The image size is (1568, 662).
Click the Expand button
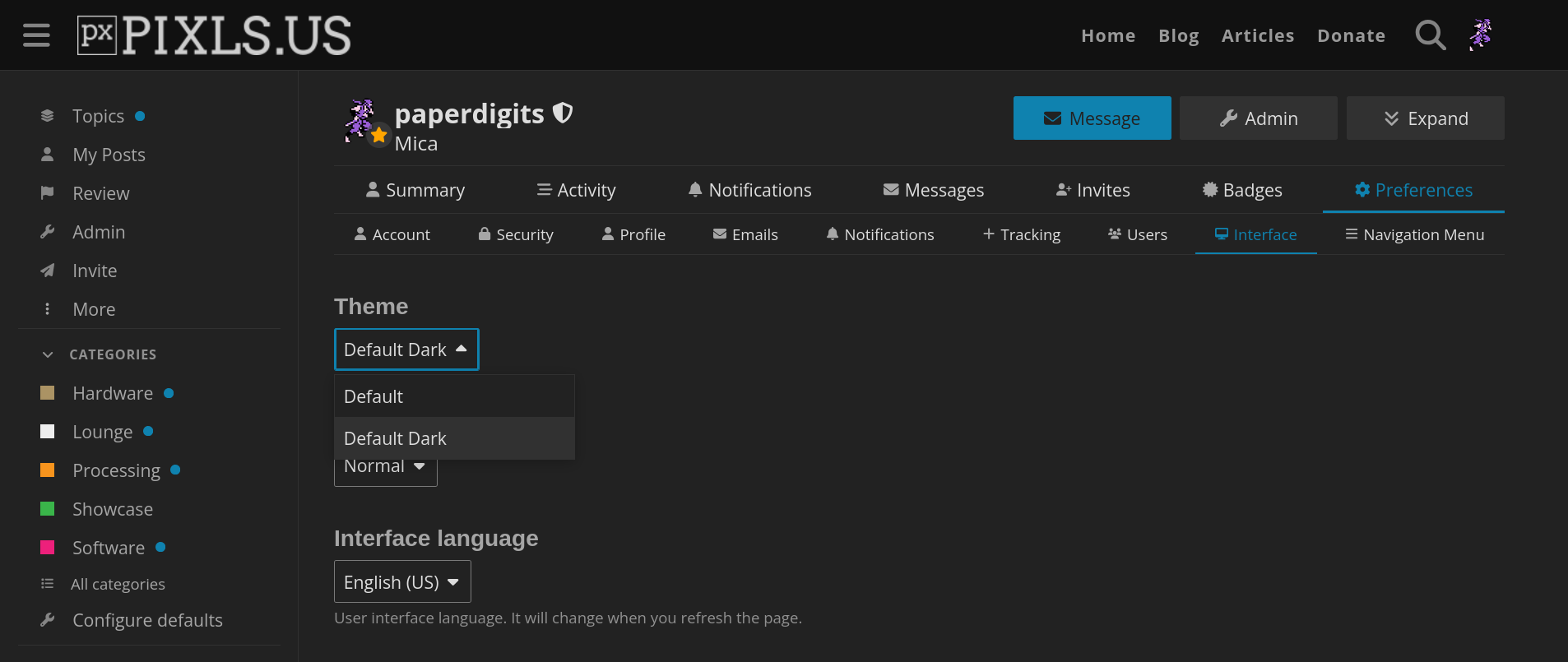1425,118
